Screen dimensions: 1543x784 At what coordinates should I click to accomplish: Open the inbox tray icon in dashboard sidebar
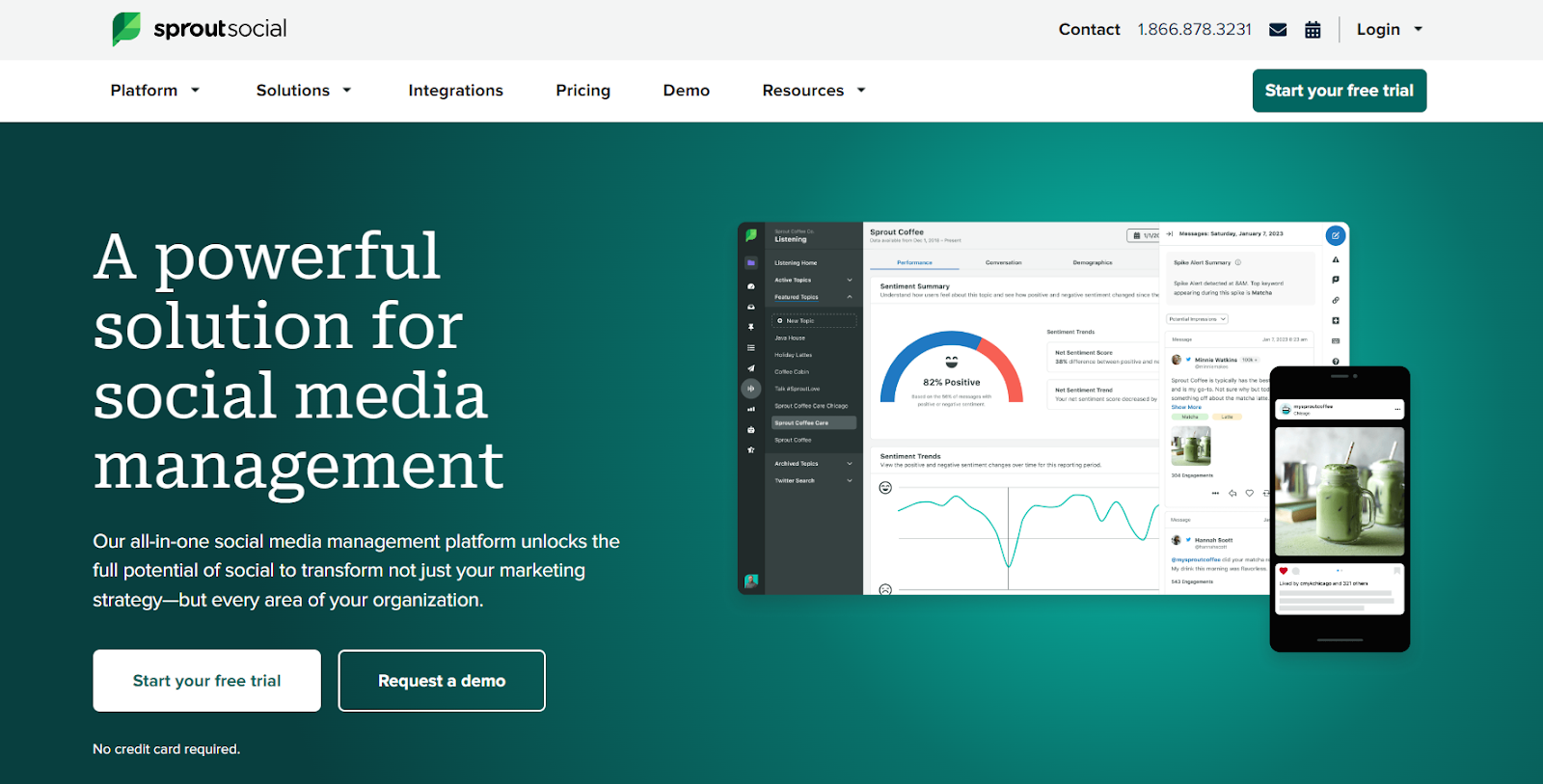[751, 307]
